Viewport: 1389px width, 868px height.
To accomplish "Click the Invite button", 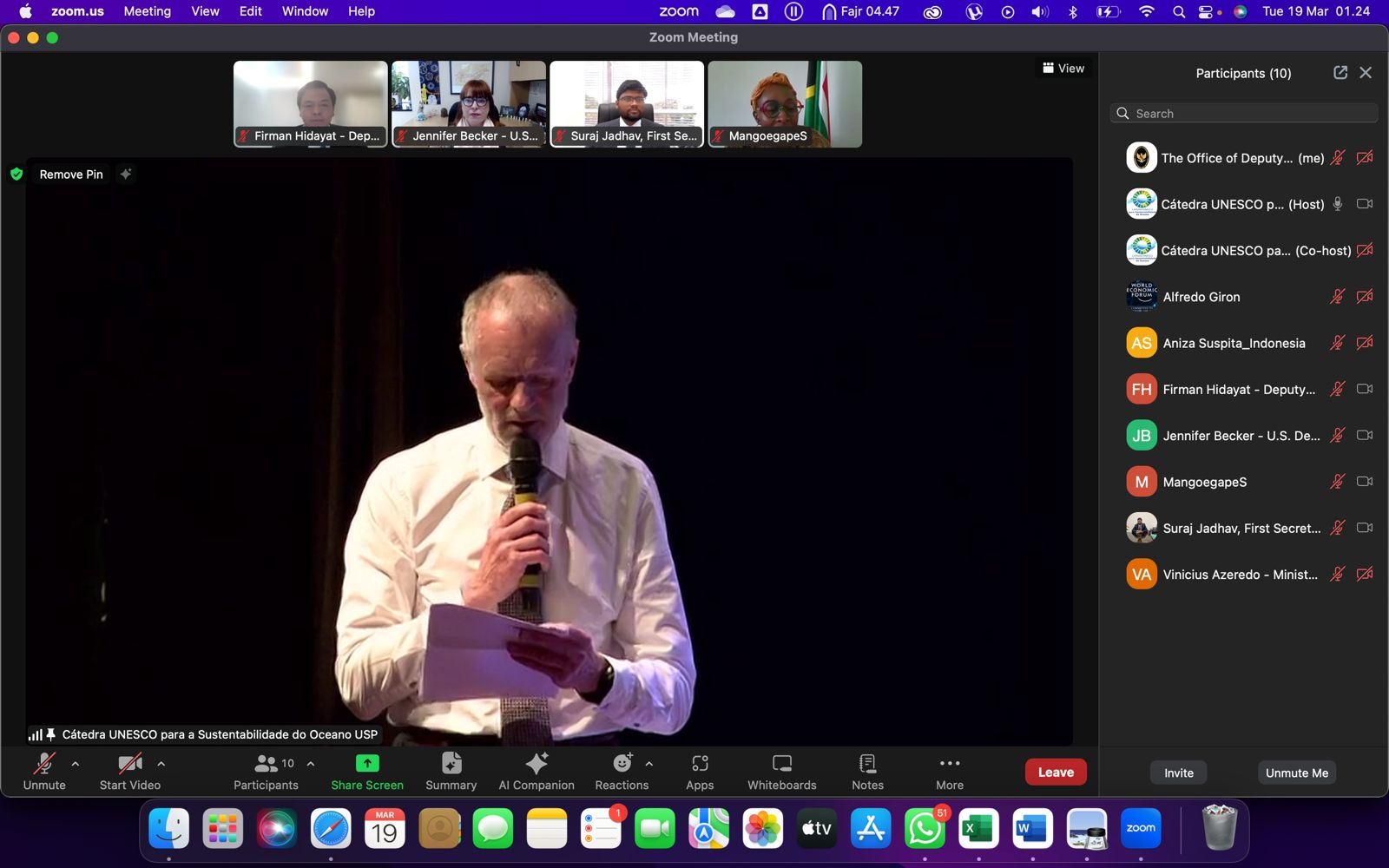I will [1178, 773].
